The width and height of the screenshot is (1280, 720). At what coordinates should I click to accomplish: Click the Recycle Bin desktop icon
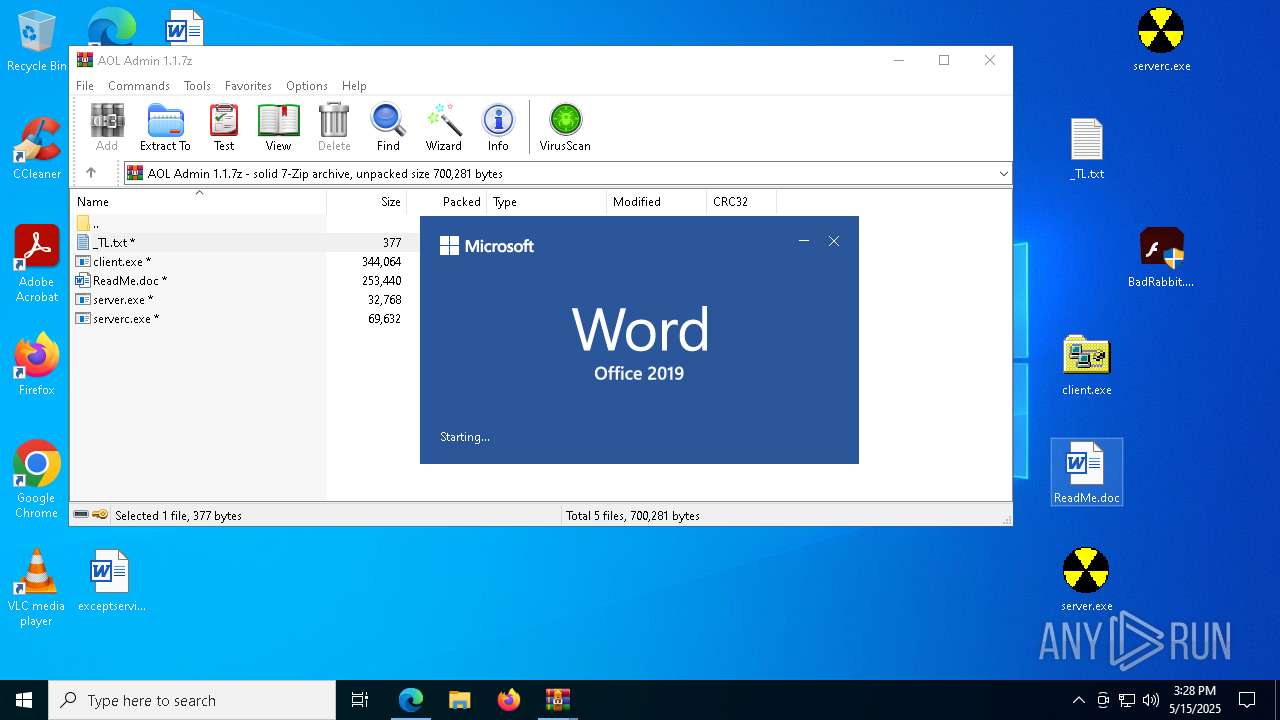pyautogui.click(x=36, y=42)
